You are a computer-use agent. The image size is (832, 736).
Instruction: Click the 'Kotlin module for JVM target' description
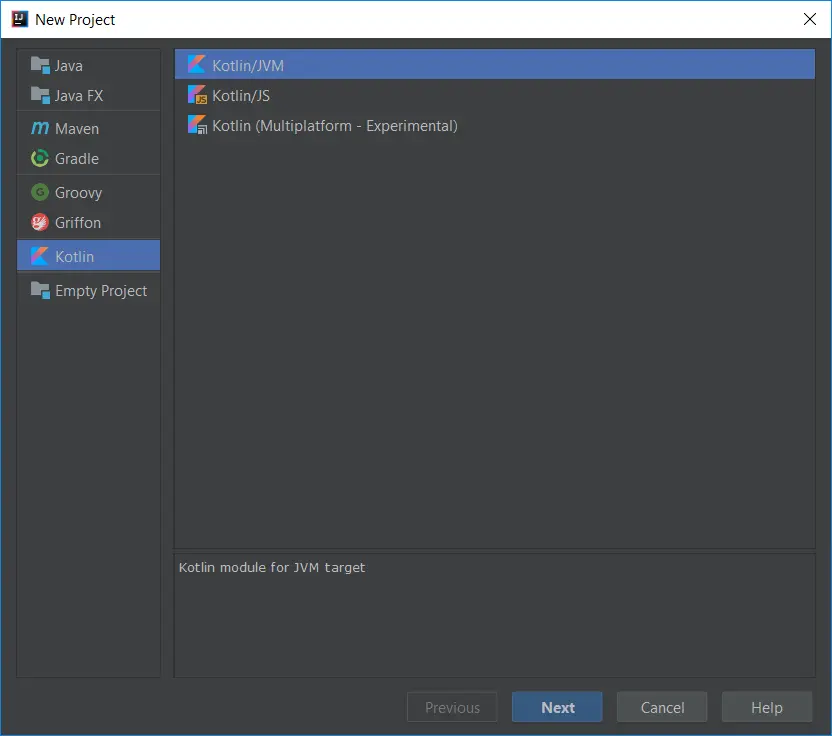coord(272,568)
